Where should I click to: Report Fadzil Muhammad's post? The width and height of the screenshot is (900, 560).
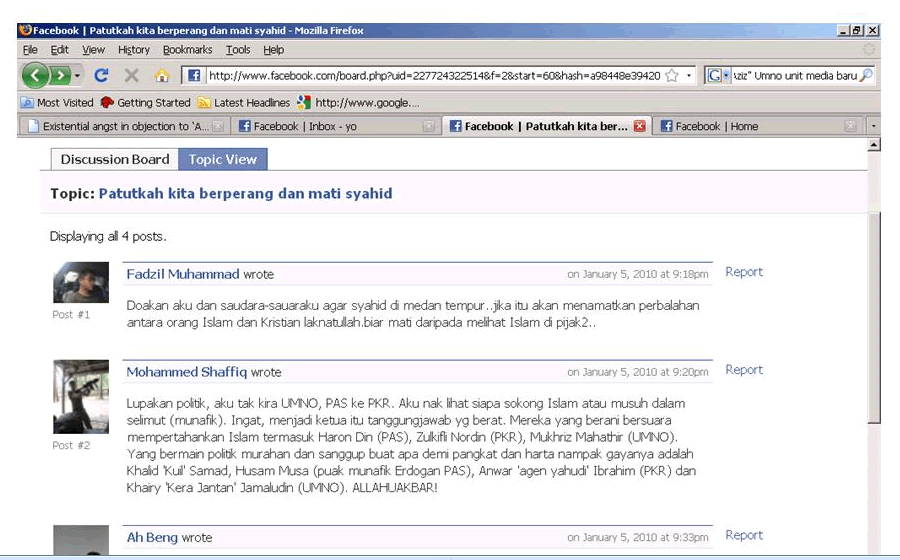tap(744, 272)
